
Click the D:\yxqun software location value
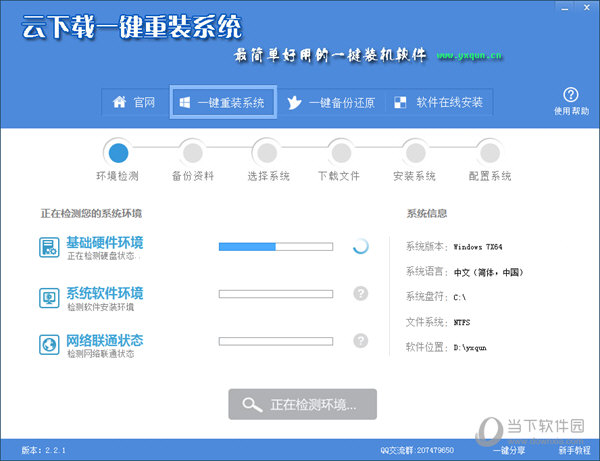point(470,348)
